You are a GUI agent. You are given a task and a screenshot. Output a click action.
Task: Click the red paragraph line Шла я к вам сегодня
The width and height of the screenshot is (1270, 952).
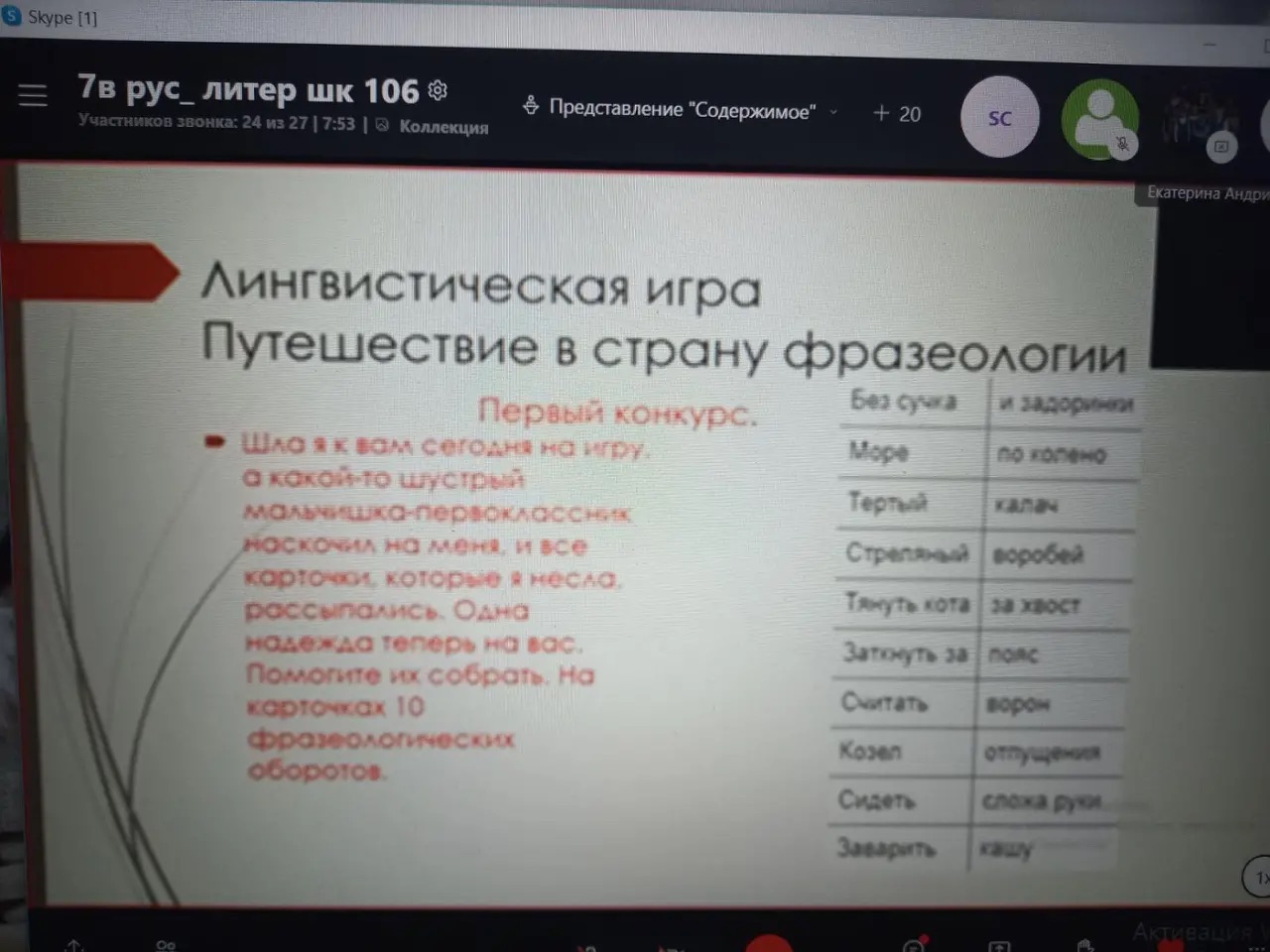(445, 446)
